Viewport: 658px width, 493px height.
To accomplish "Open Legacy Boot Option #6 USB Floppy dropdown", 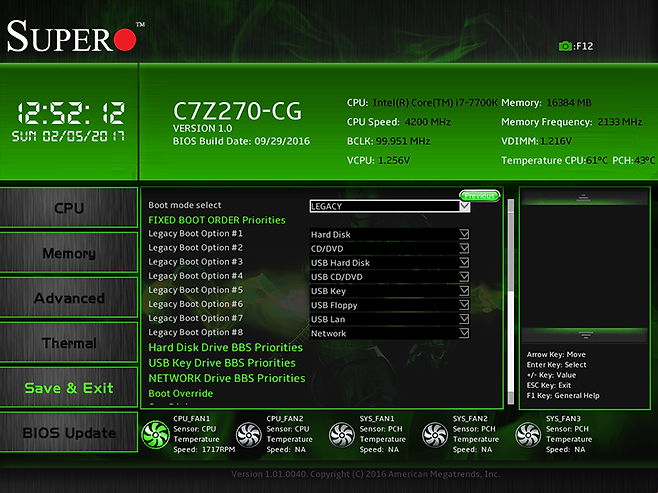I will coord(390,305).
